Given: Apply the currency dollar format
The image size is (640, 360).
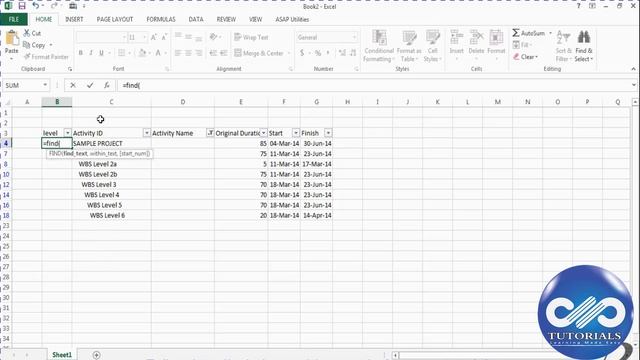Looking at the screenshot, I should click(302, 53).
